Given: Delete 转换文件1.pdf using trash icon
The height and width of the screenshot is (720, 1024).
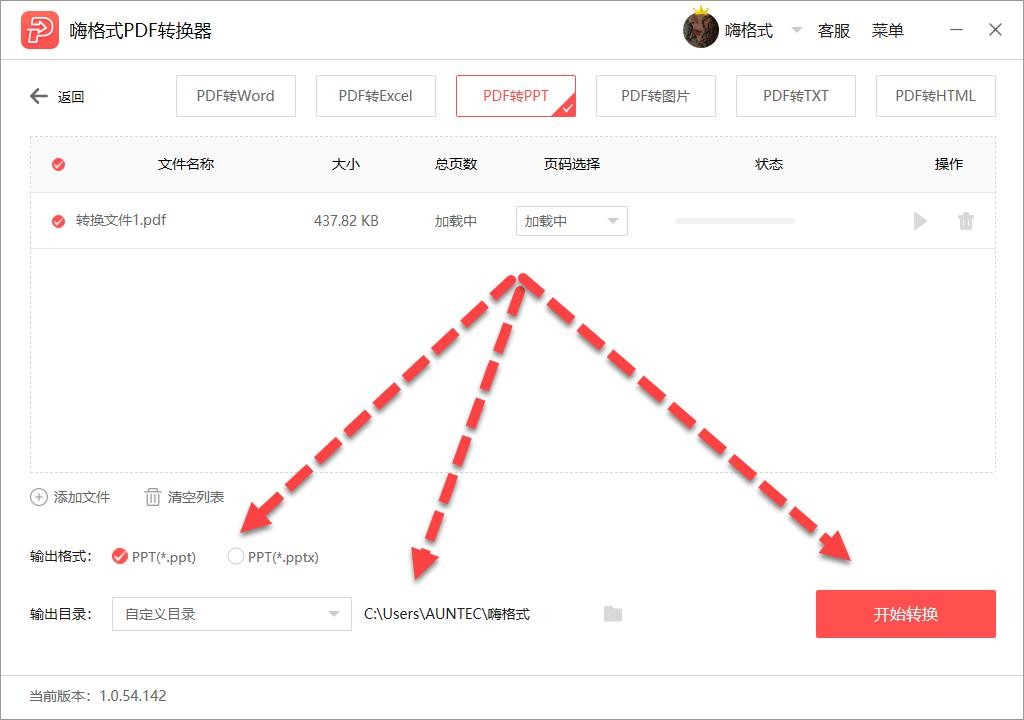Looking at the screenshot, I should (x=965, y=221).
